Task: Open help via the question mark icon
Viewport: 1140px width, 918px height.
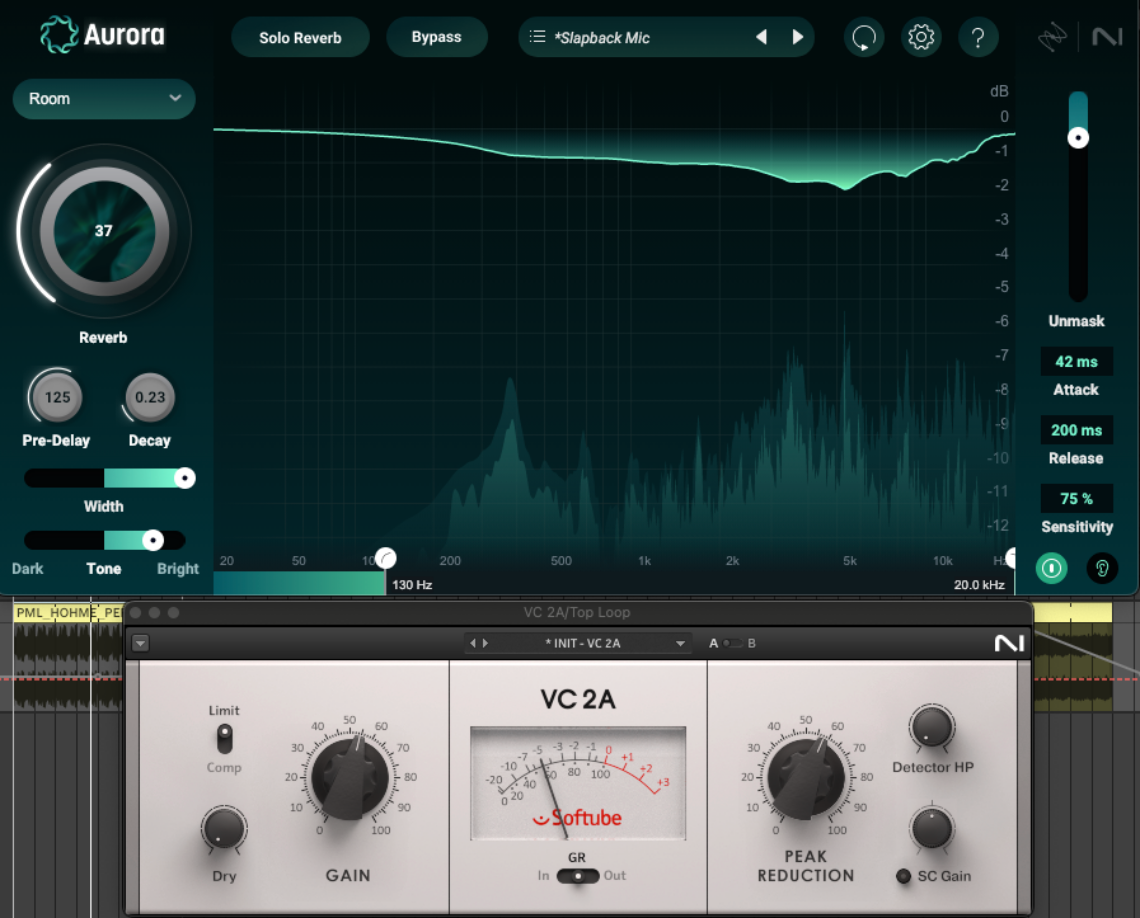Action: pyautogui.click(x=978, y=36)
